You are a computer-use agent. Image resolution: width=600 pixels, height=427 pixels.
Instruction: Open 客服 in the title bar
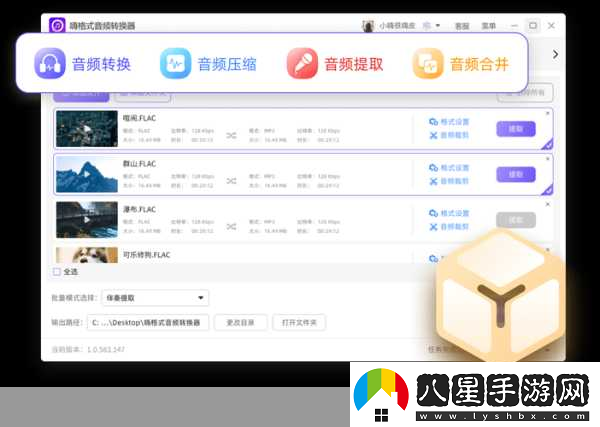(462, 26)
